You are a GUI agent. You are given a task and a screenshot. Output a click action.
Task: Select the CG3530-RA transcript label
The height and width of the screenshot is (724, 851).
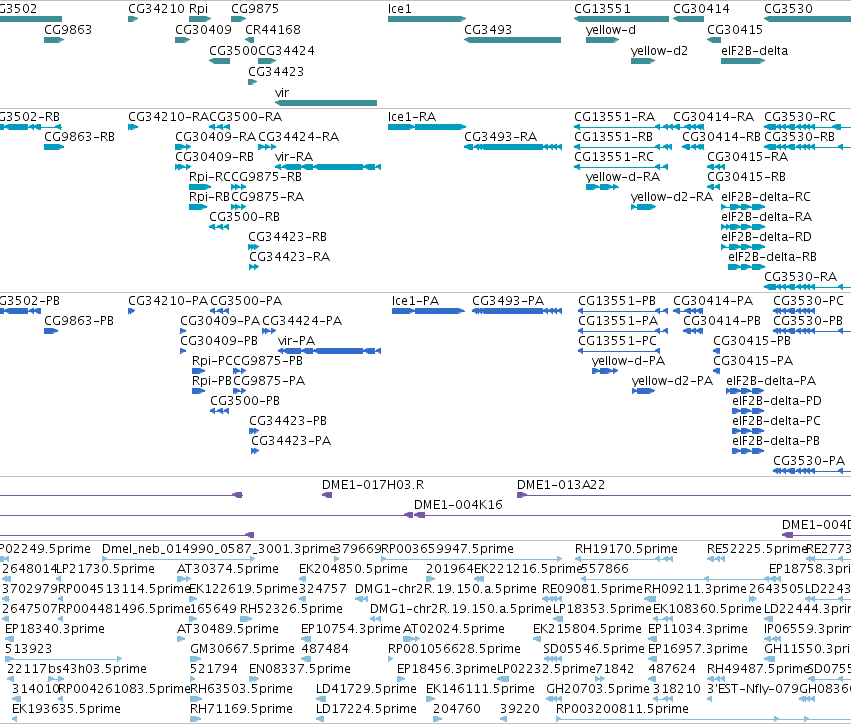coord(801,277)
